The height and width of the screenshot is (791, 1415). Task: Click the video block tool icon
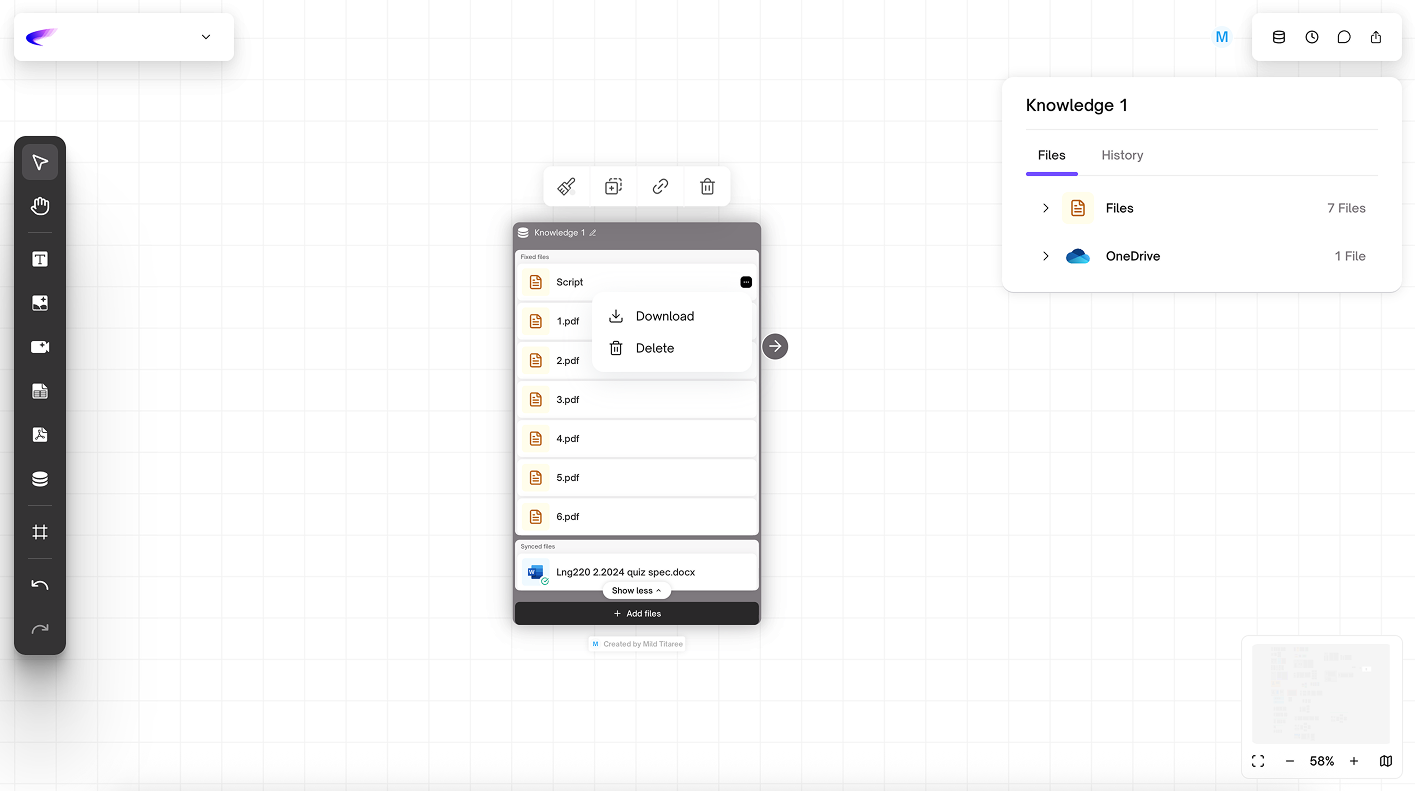point(40,347)
